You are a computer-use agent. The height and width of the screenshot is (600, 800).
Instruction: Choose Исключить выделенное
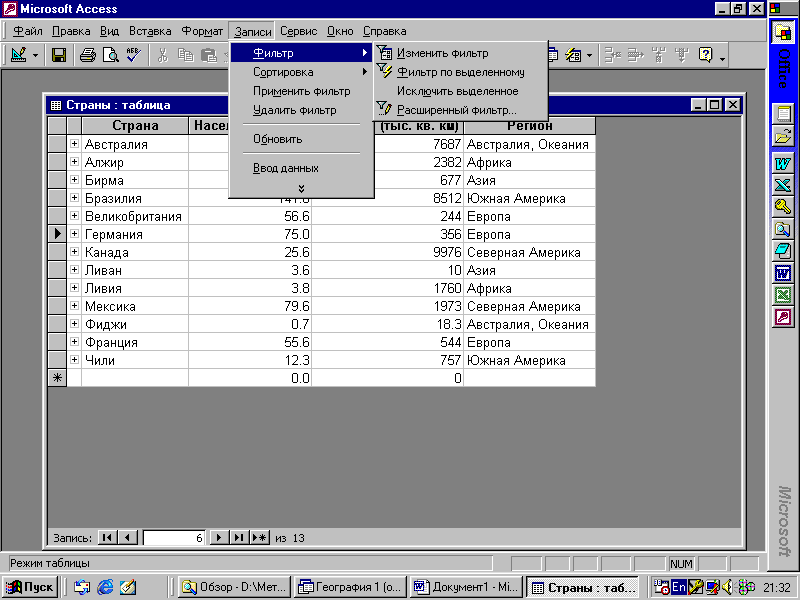[x=461, y=91]
